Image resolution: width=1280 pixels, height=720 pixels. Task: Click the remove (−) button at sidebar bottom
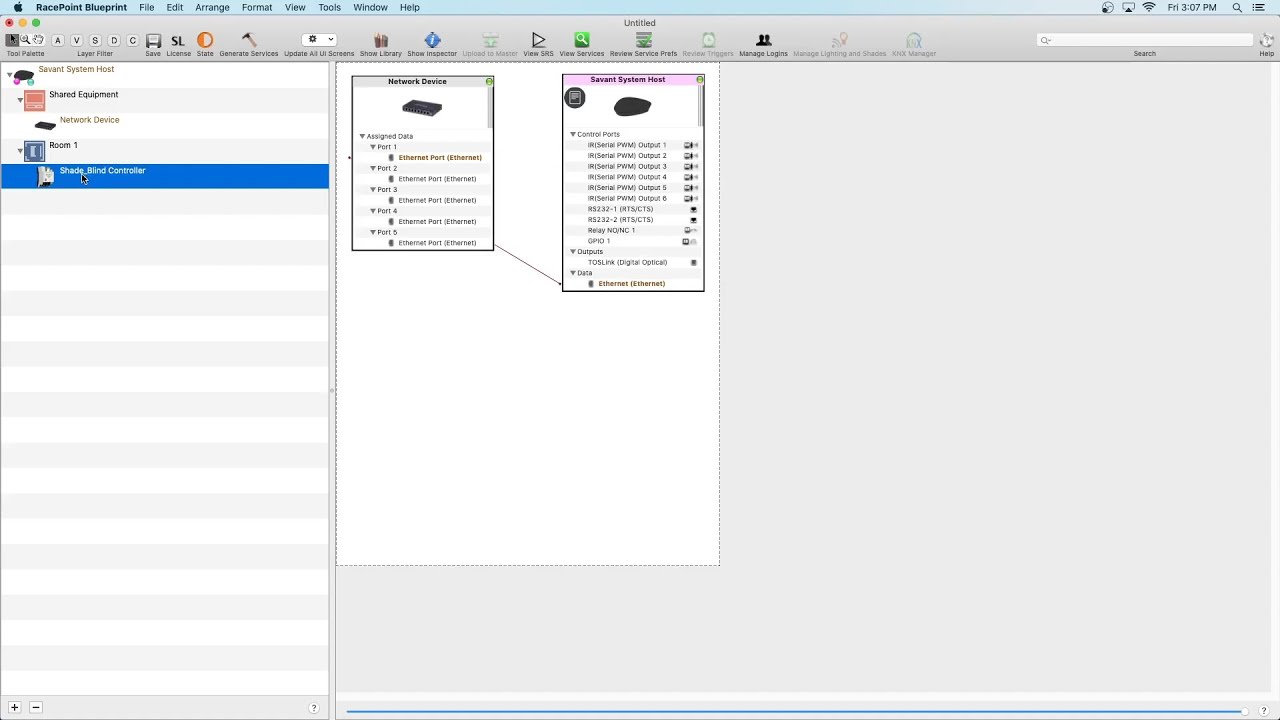pos(35,708)
